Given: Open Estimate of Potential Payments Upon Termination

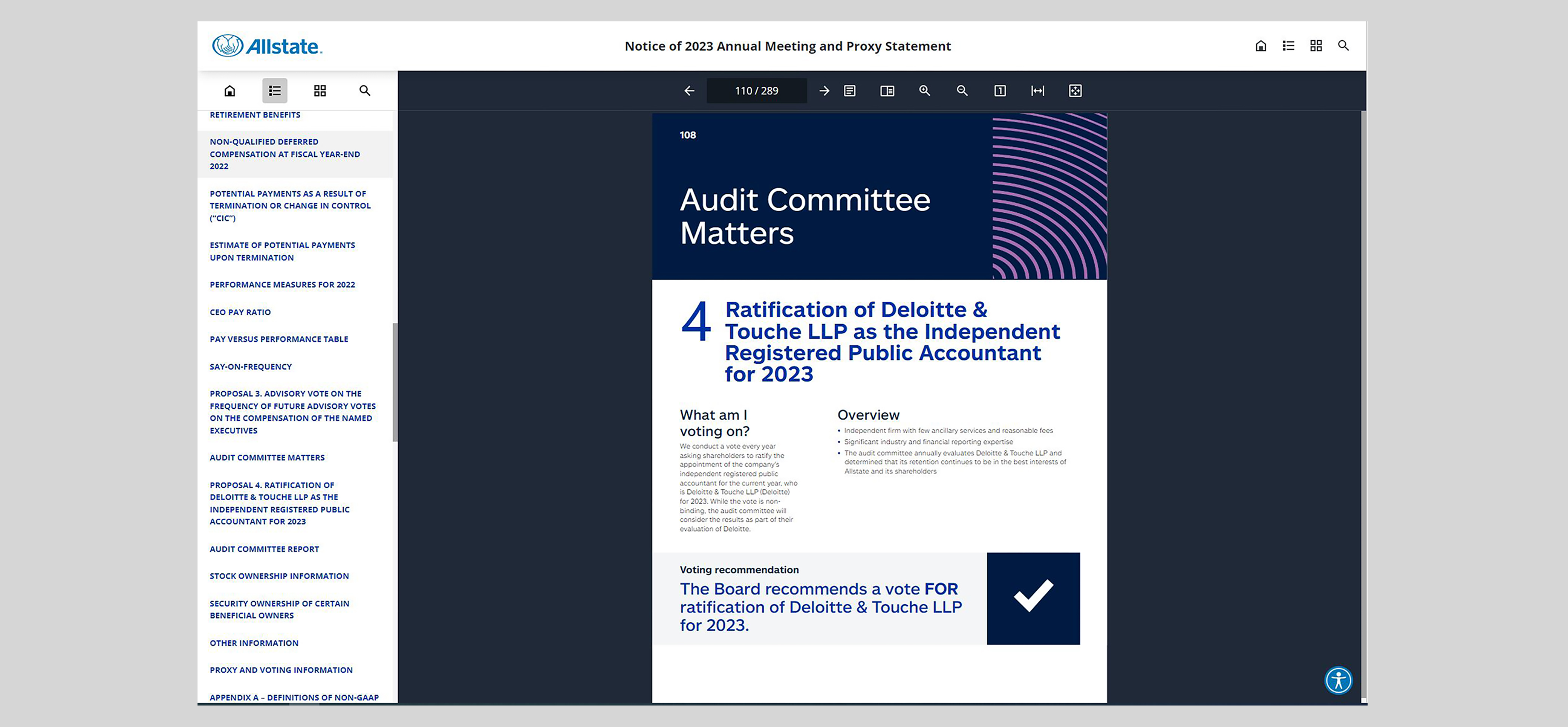Looking at the screenshot, I should coord(282,251).
